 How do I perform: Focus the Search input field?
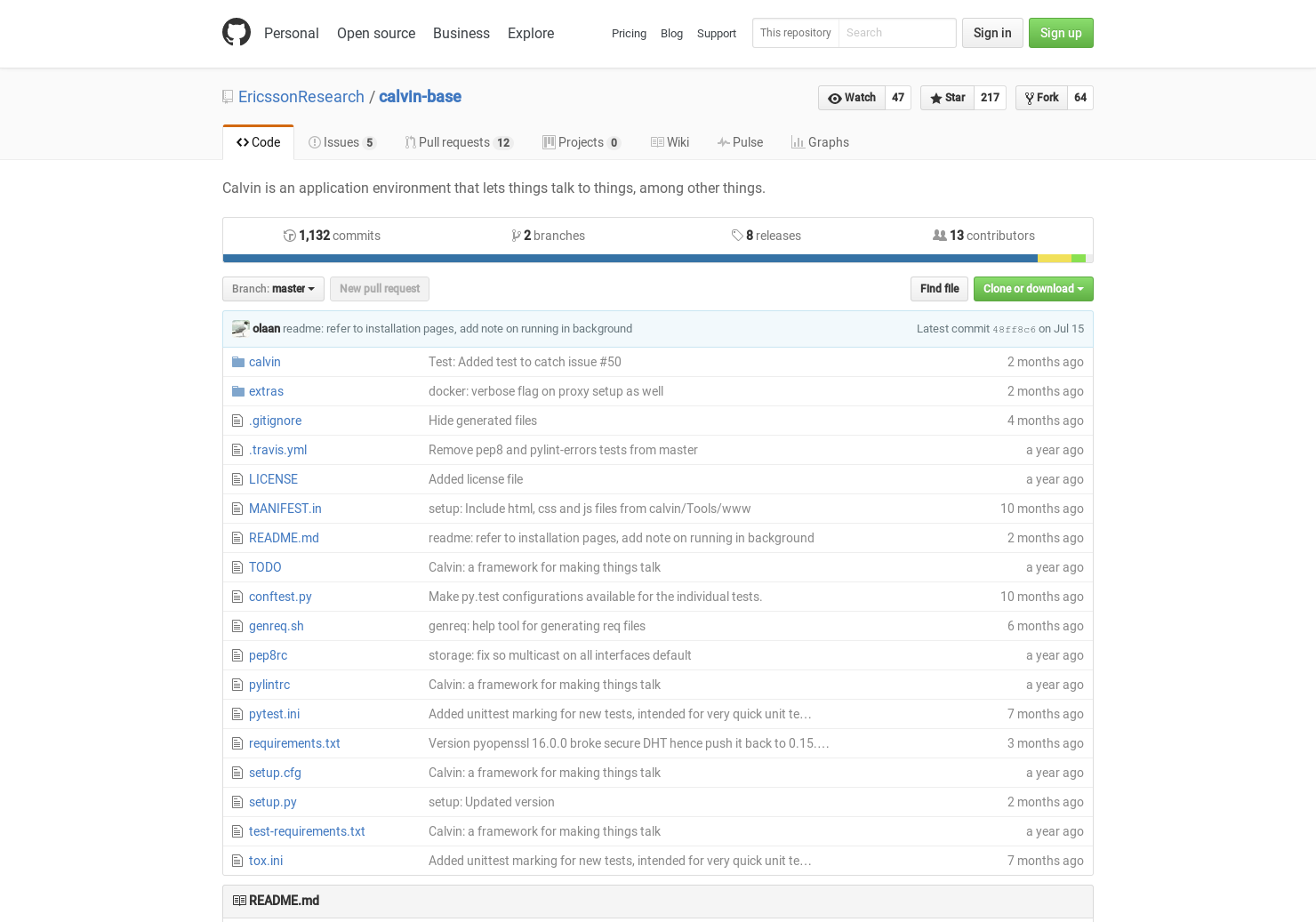coord(897,33)
